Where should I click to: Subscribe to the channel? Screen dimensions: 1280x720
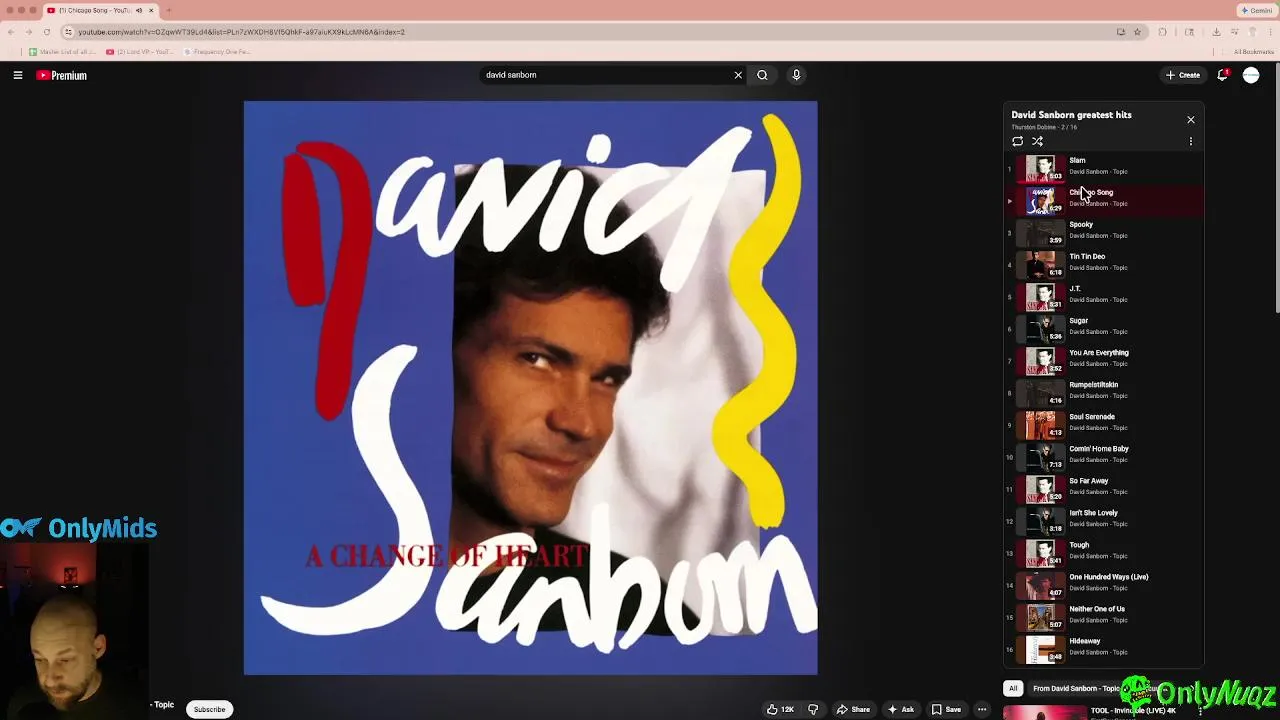[209, 709]
